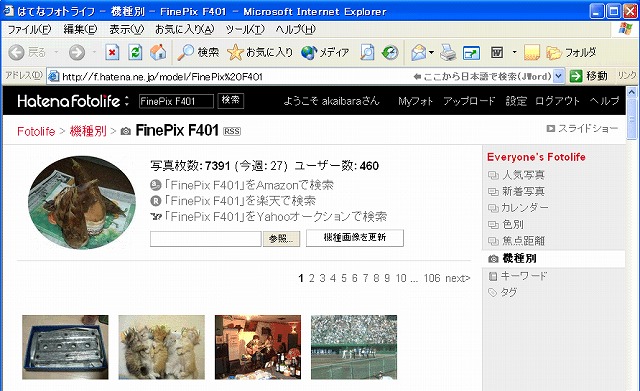Screen dimensions: 640x391
Task: Click the Print printer icon
Action: 448,52
